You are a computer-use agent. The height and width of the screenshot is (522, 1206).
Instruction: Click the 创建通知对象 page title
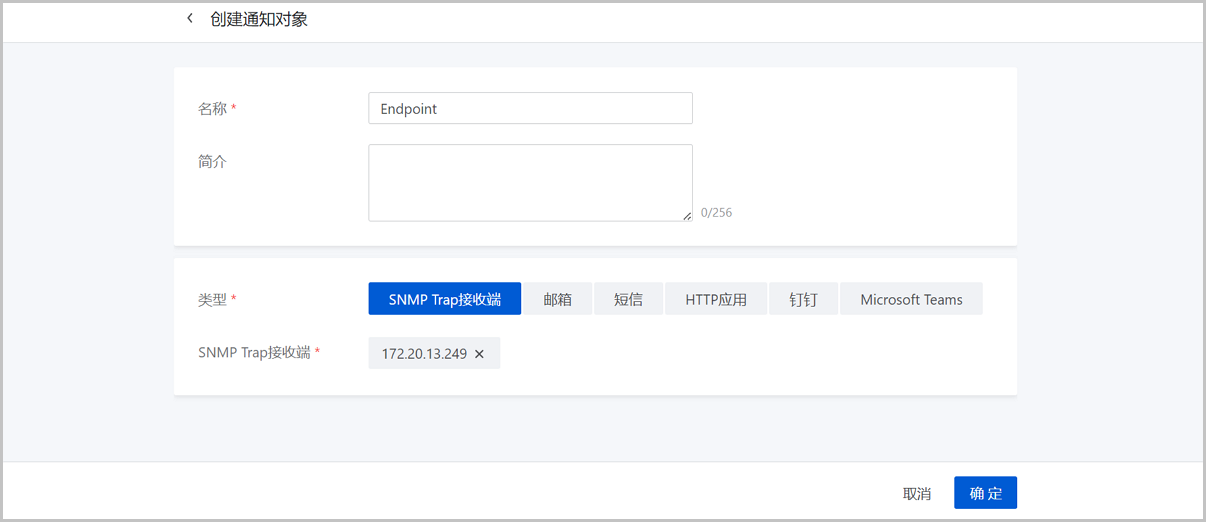259,20
